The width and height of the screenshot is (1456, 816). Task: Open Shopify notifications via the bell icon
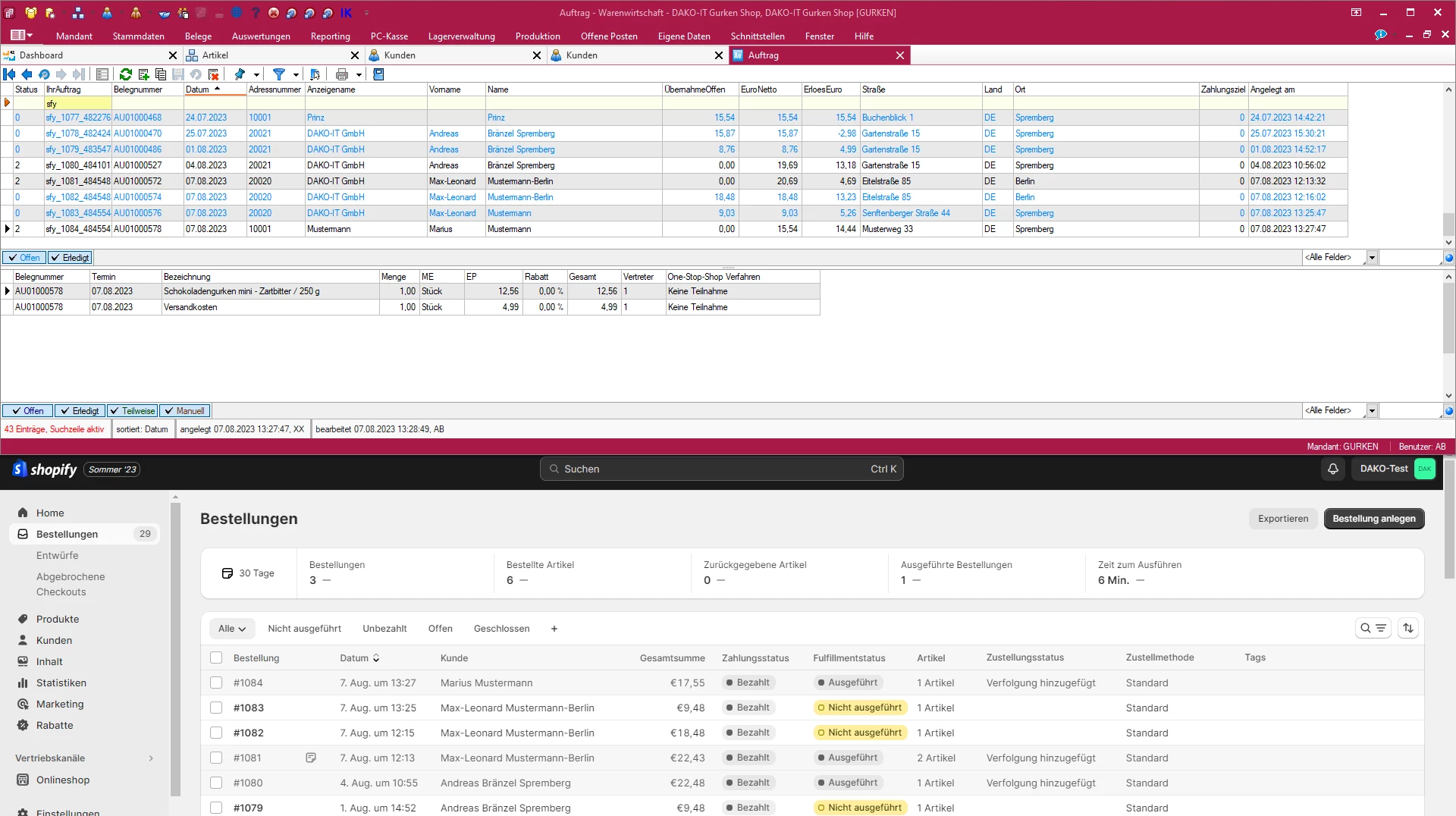[x=1332, y=469]
